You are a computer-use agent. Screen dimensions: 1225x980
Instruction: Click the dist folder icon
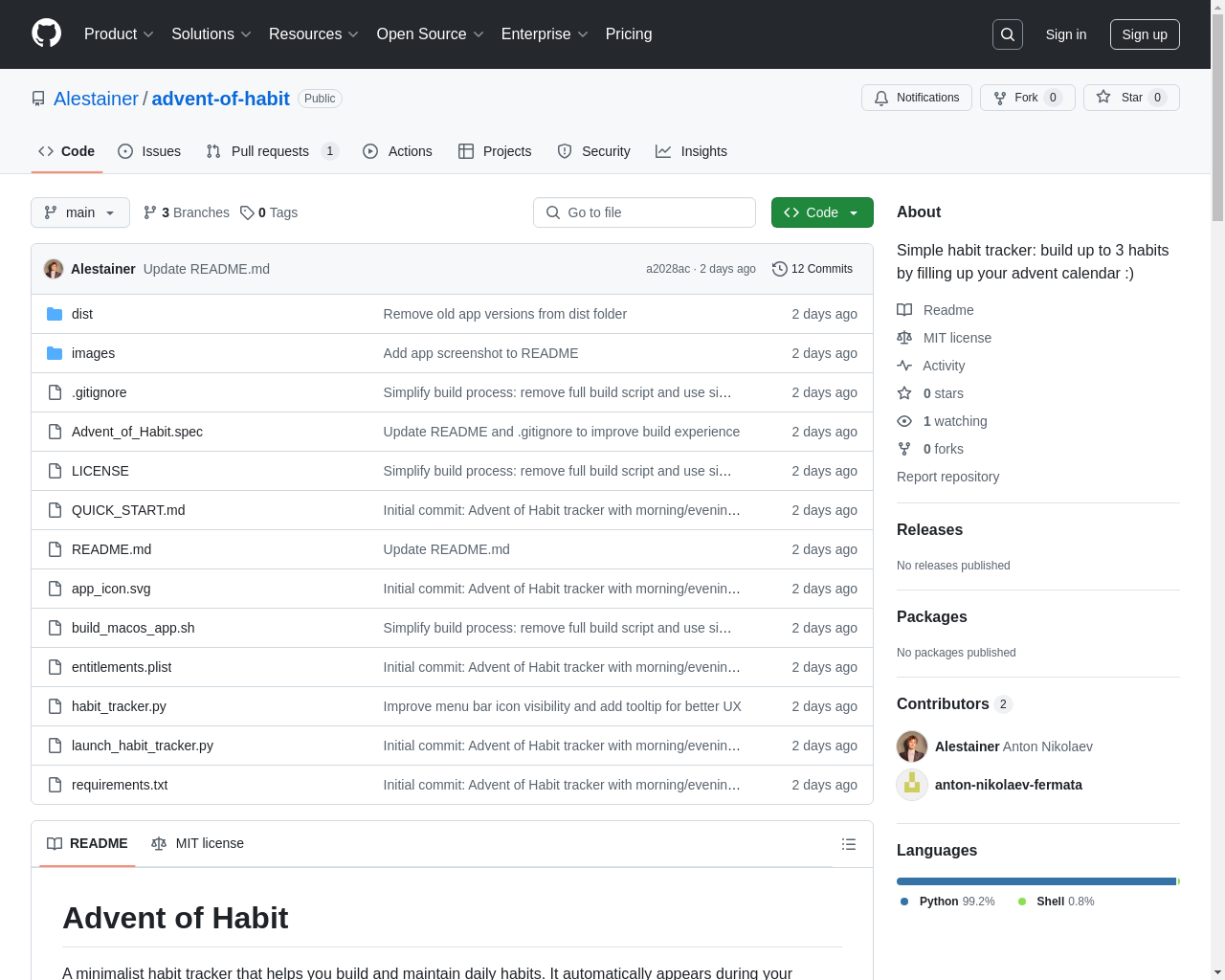click(55, 314)
